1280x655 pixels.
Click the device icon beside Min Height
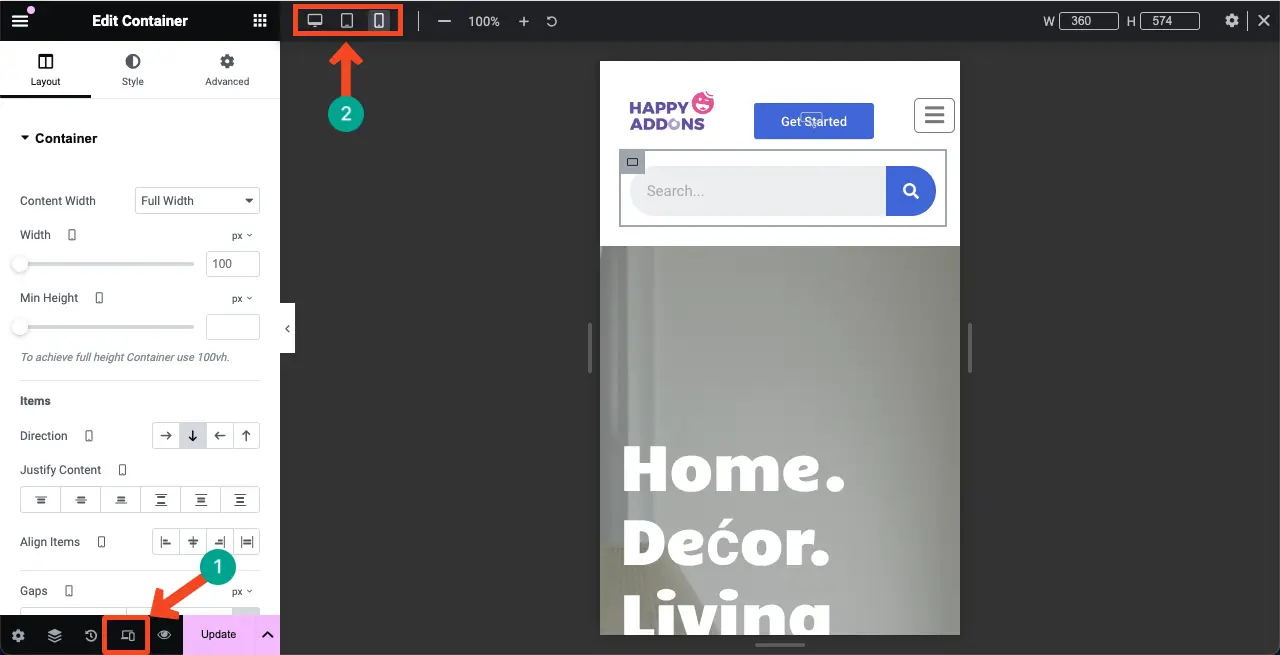pos(99,298)
